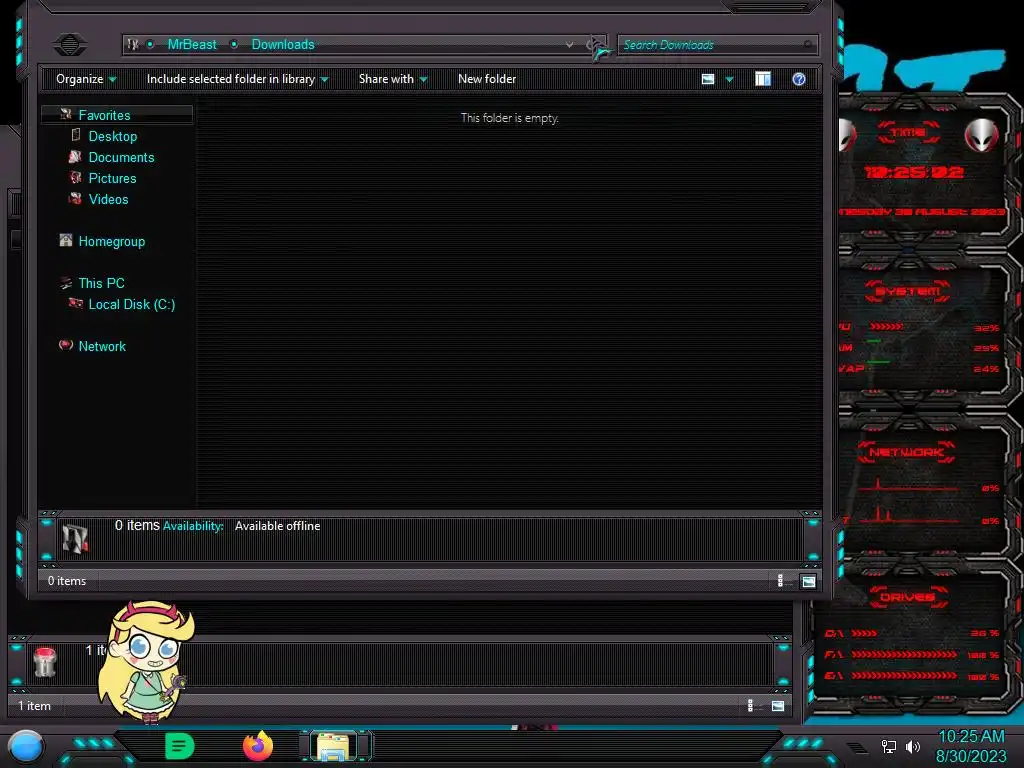Click the Videos icon in sidebar

[75, 199]
